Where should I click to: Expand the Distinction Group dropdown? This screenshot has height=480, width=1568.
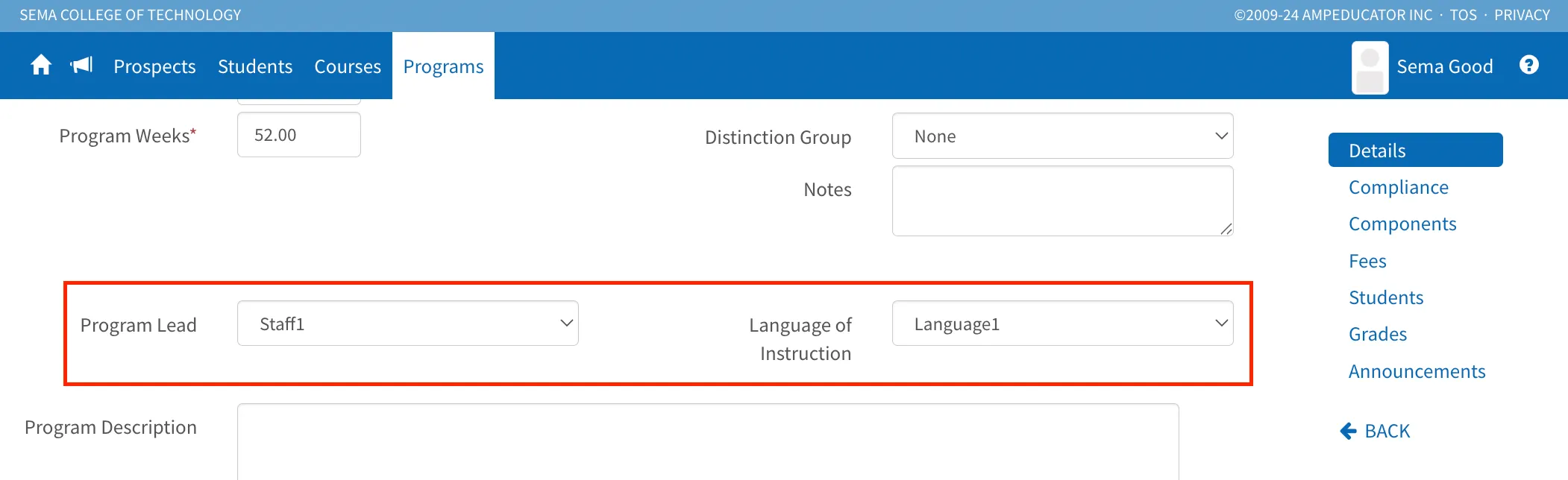point(1062,136)
